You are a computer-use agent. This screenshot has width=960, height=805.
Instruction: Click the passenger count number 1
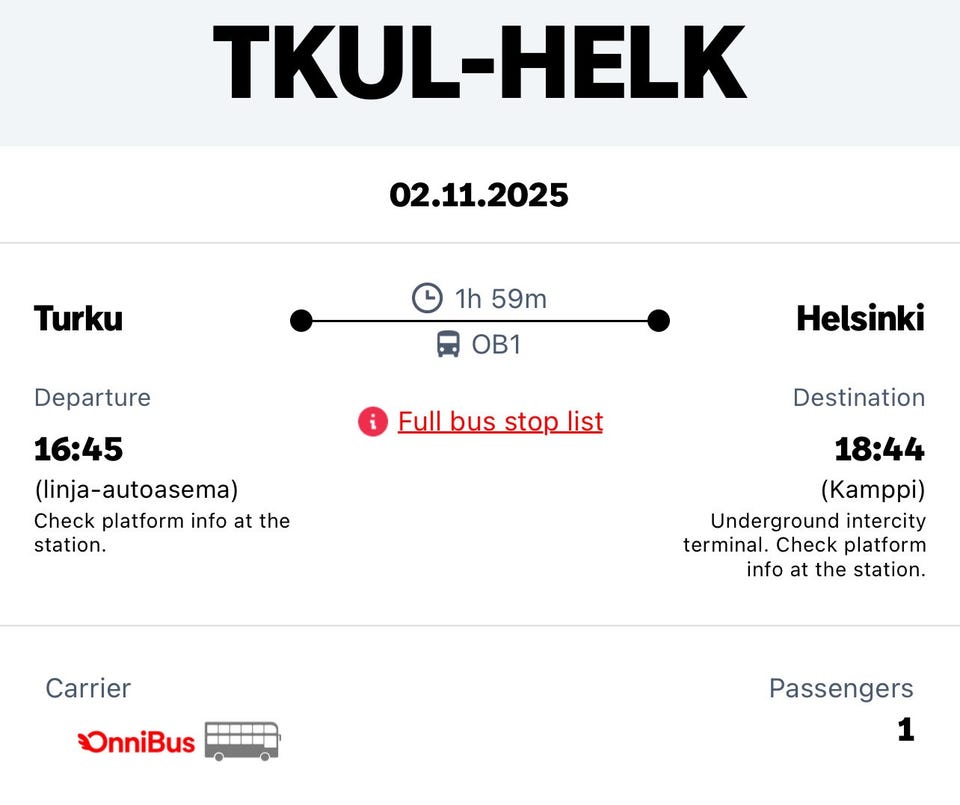tap(905, 730)
